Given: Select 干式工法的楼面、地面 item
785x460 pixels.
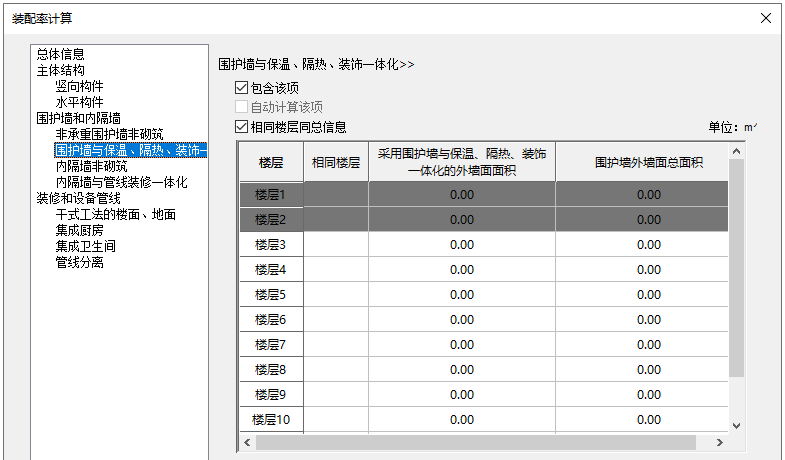Looking at the screenshot, I should click(115, 215).
